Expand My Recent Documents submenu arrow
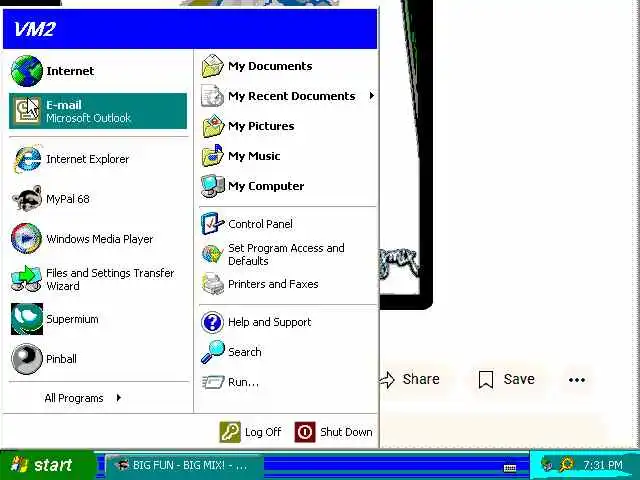This screenshot has height=480, width=640. click(371, 96)
